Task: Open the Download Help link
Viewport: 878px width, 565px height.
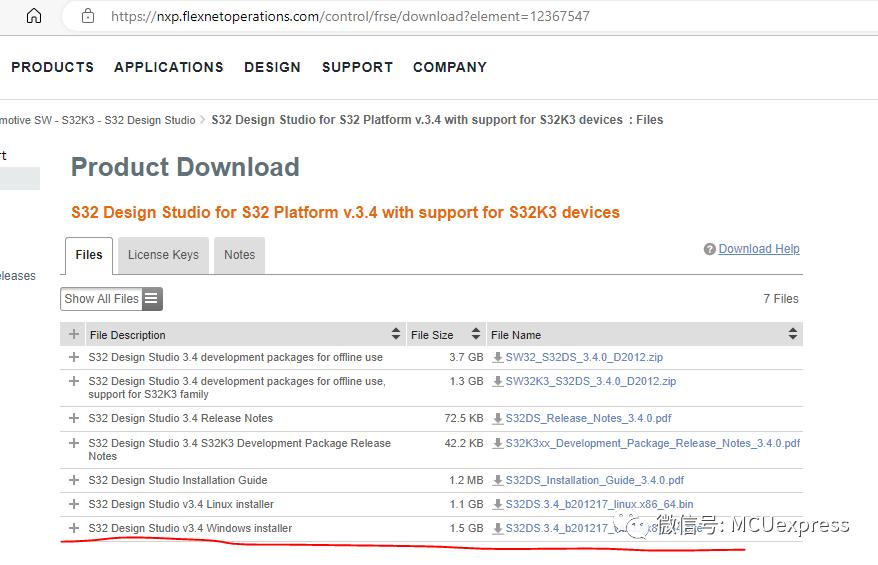Action: 759,249
